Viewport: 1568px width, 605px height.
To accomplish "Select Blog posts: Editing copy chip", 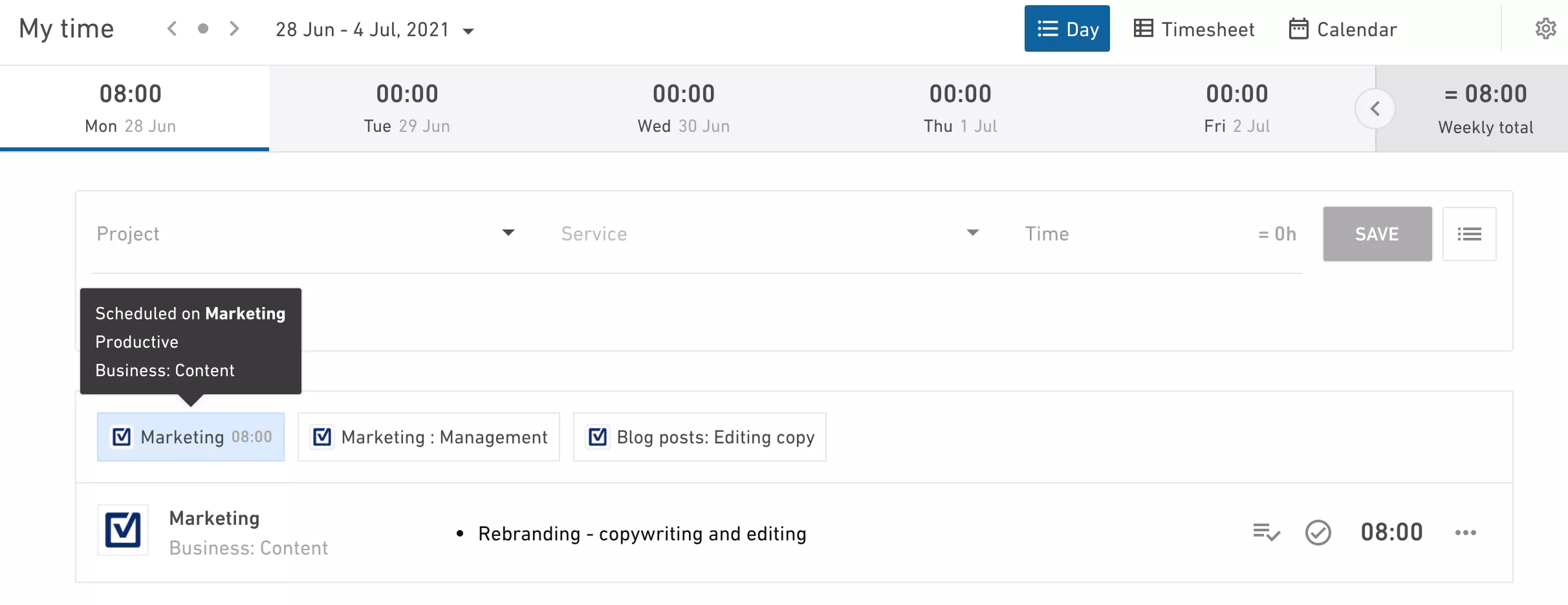I will (x=699, y=437).
